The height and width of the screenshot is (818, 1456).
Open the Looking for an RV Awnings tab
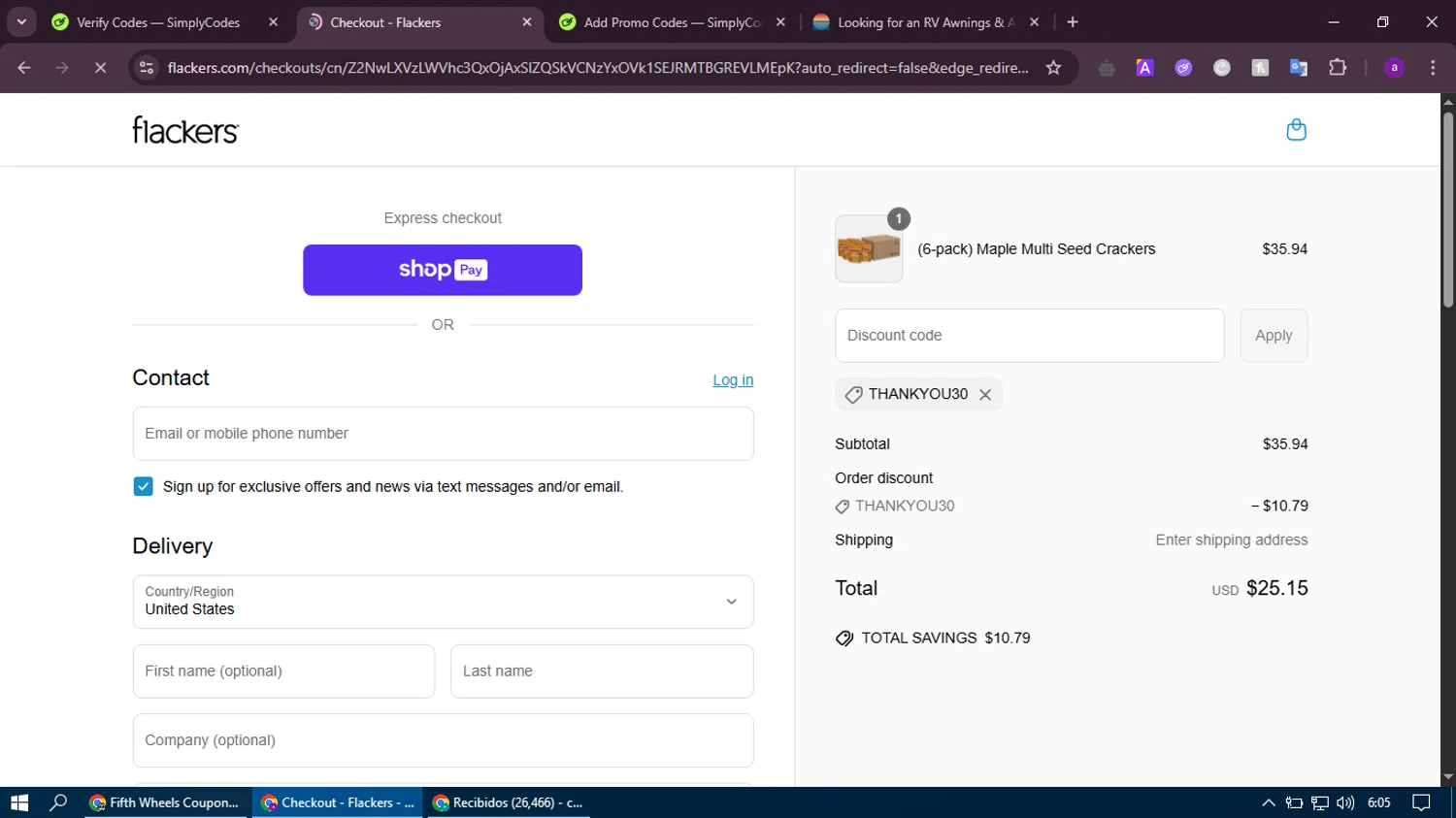point(926,22)
